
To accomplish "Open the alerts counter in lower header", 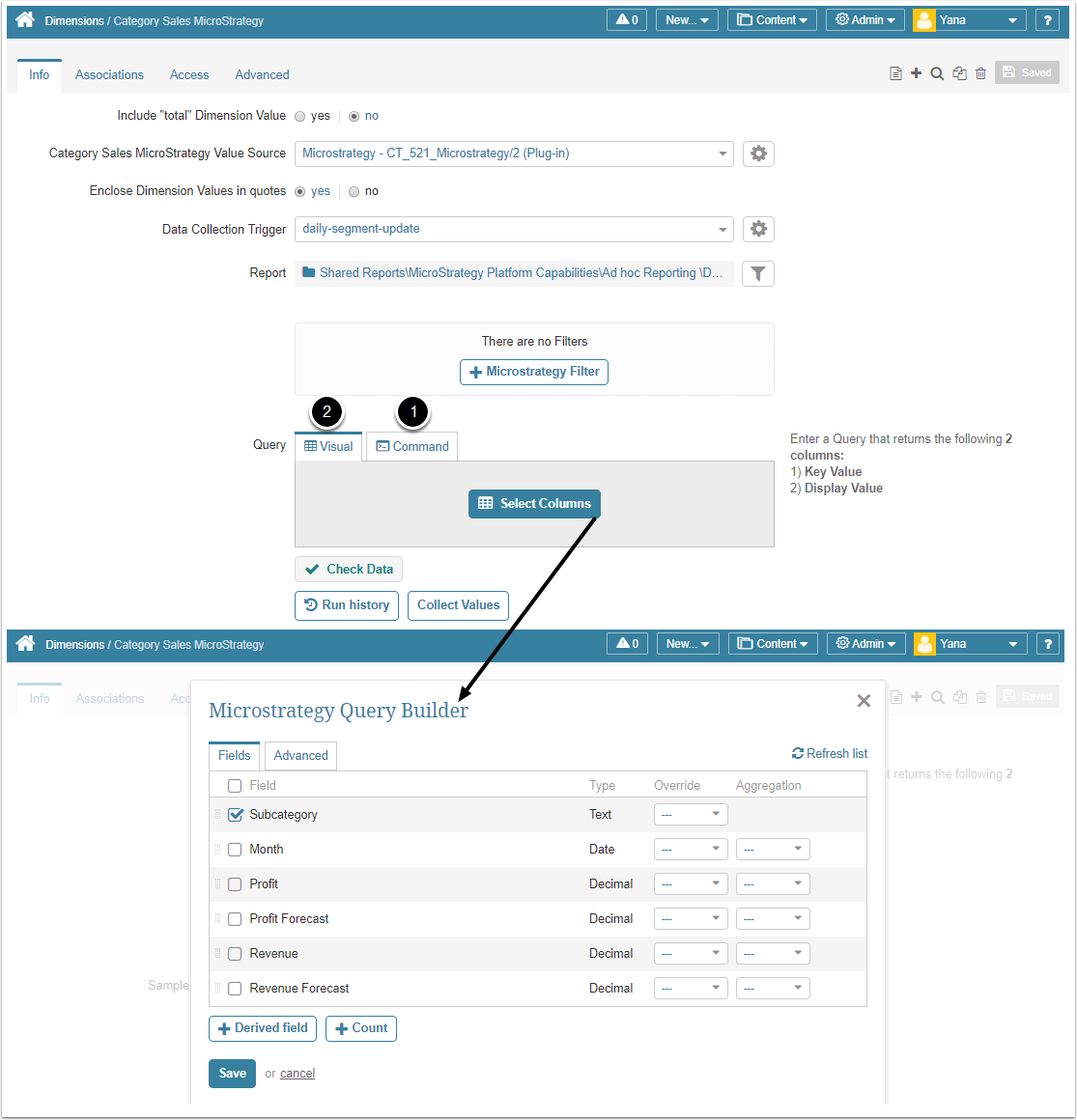I will click(628, 644).
